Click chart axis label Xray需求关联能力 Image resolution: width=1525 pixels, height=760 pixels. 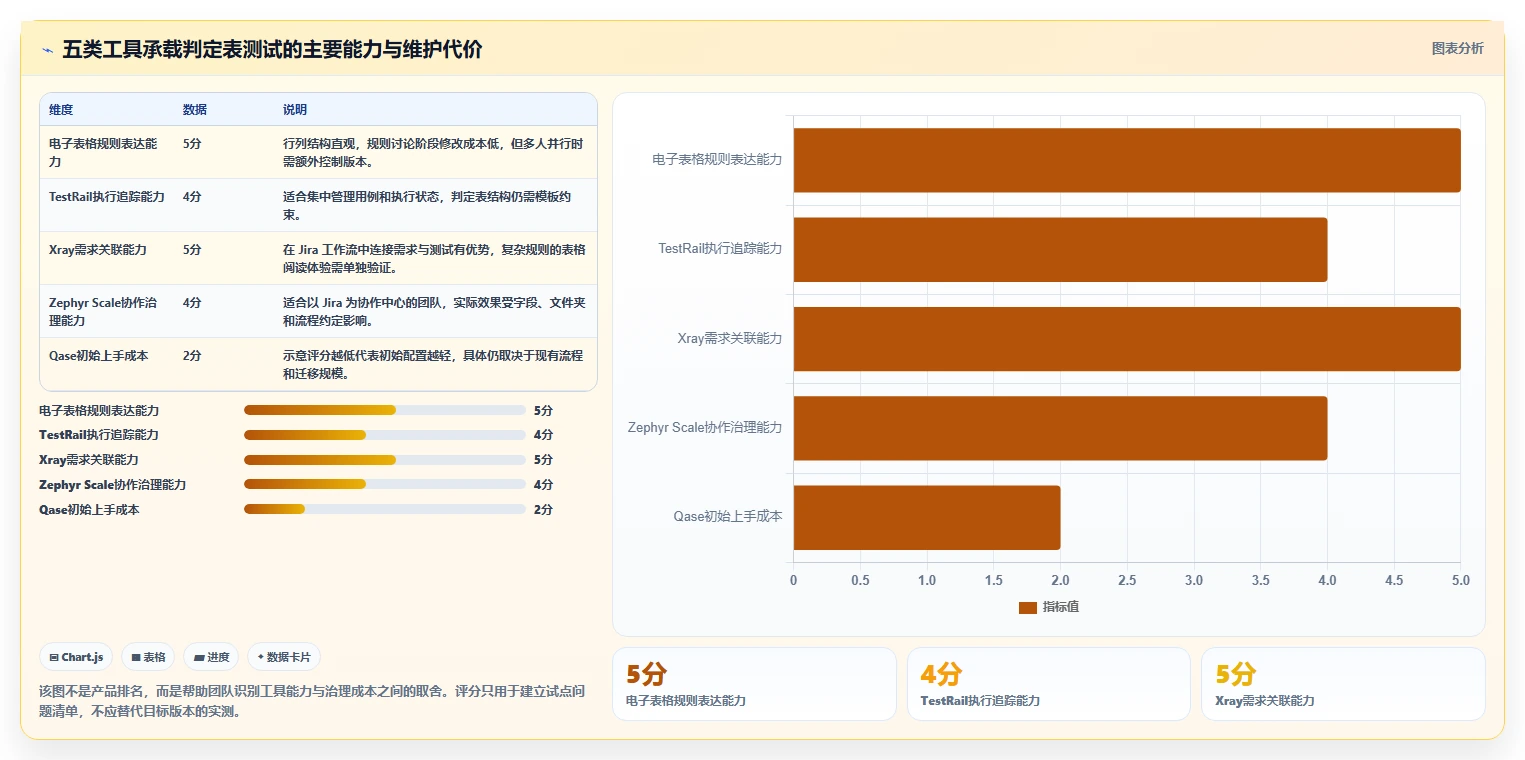[x=730, y=338]
